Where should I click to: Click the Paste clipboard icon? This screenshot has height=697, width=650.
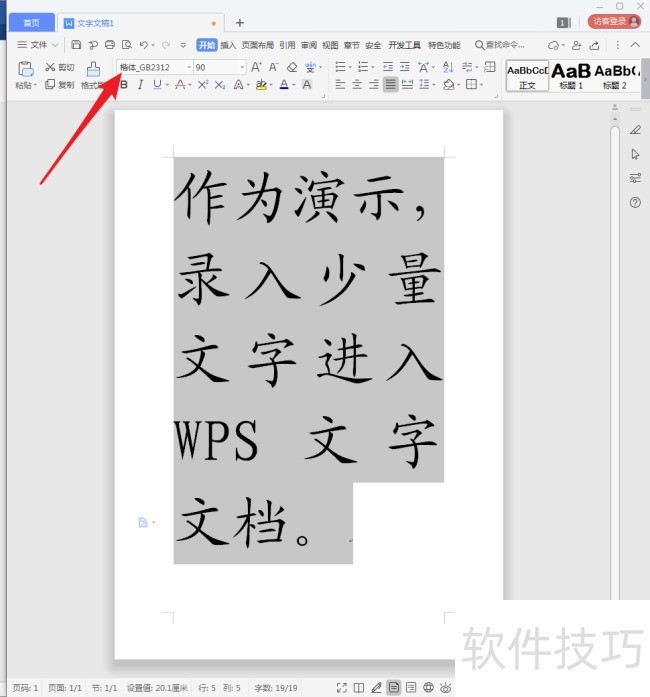(x=25, y=69)
